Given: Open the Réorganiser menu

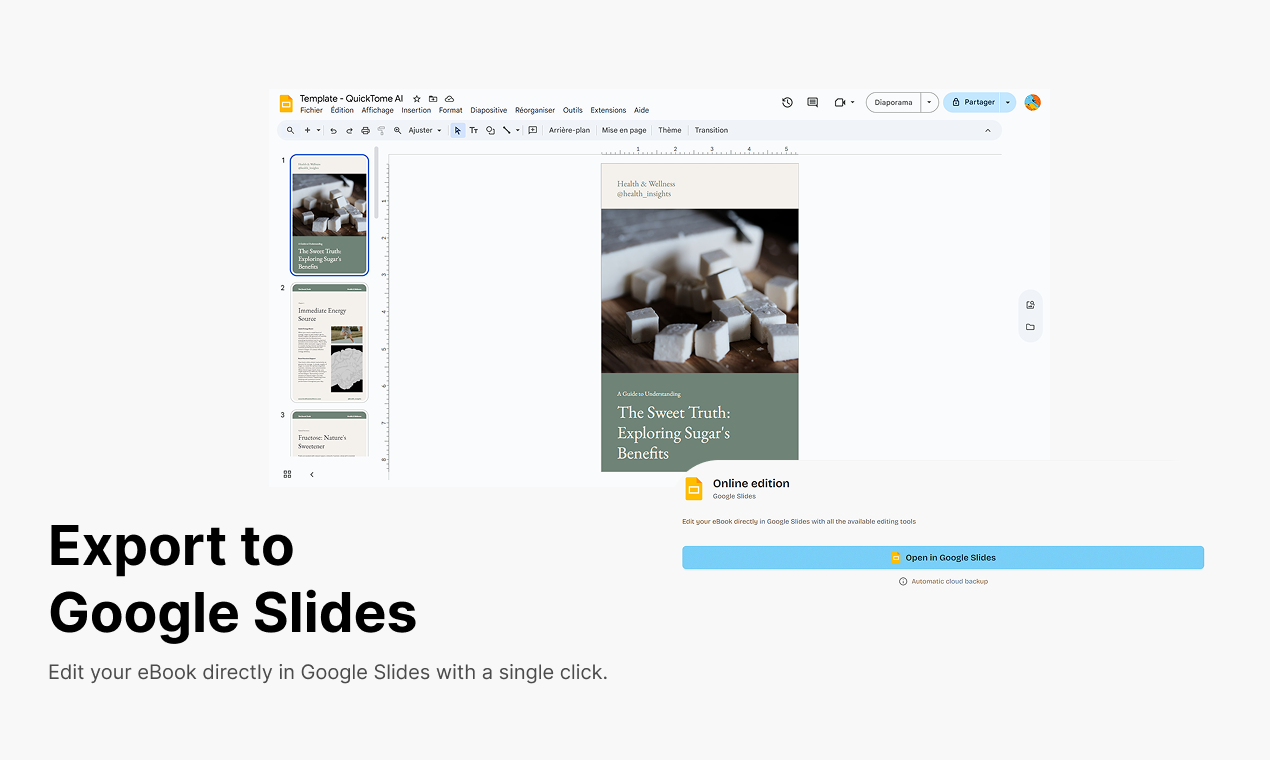Looking at the screenshot, I should (x=535, y=110).
